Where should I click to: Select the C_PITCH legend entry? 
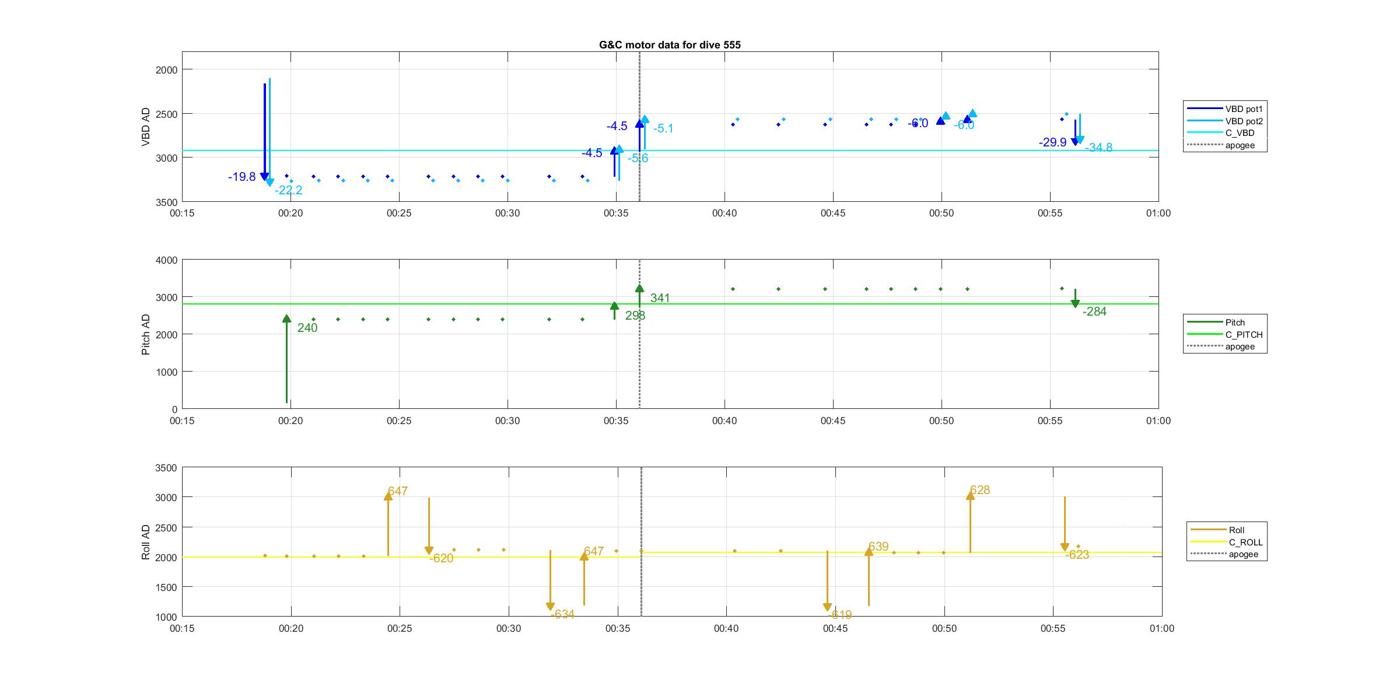[x=1226, y=334]
